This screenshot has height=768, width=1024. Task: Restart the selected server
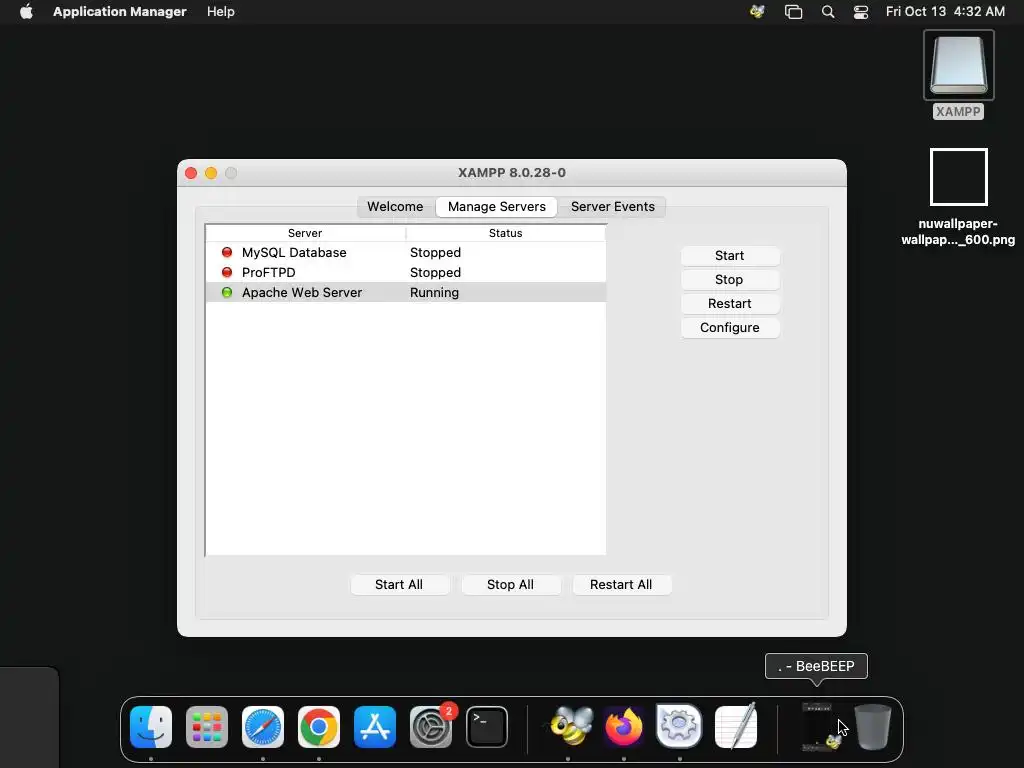(x=729, y=304)
